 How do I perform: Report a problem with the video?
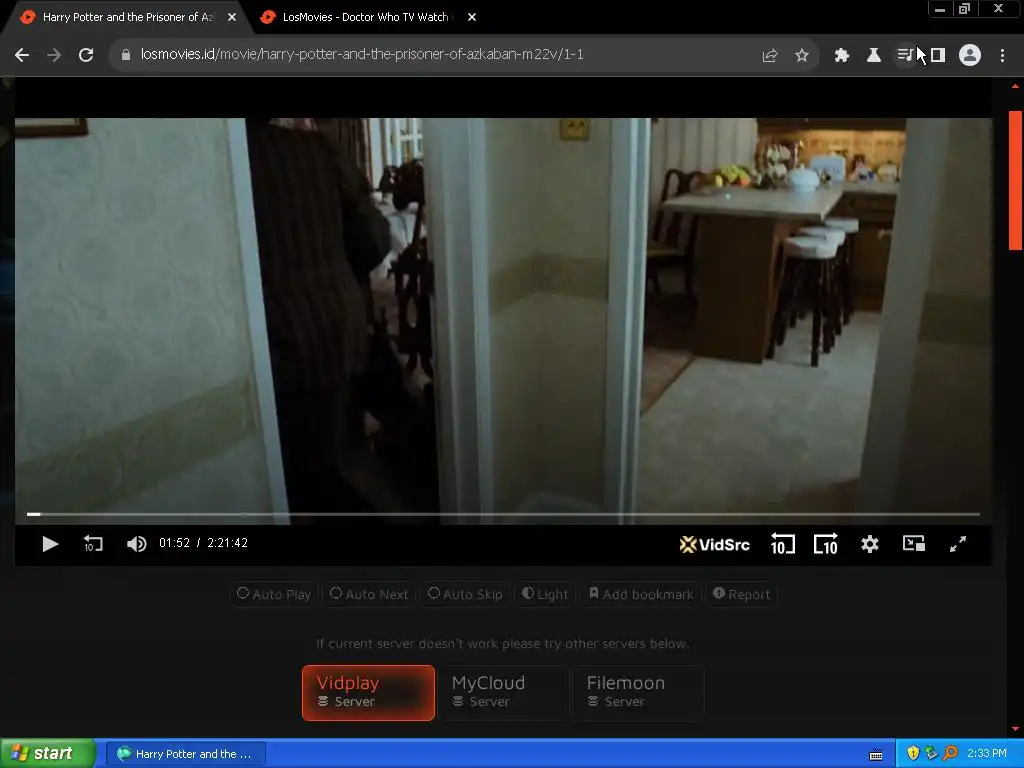[741, 594]
